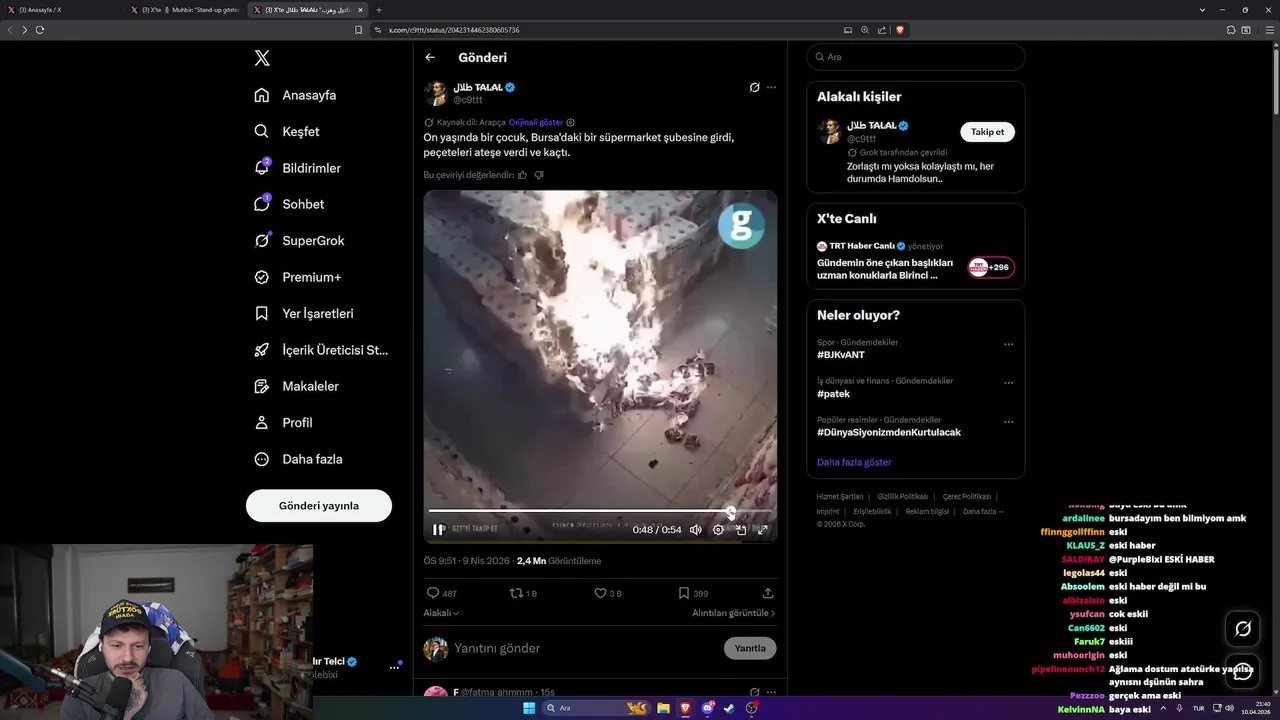Open a new browser tab
The image size is (1280, 720).
(379, 10)
